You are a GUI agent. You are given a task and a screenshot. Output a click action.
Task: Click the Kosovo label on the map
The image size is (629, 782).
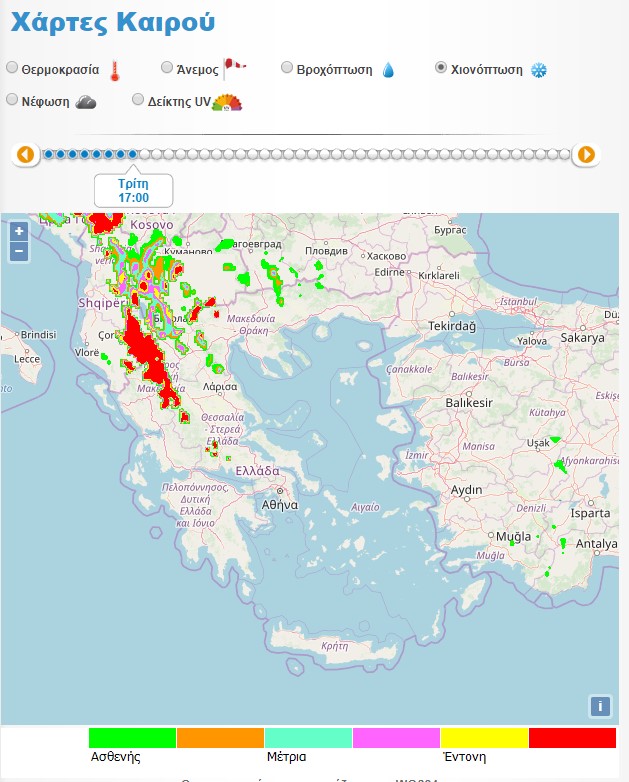click(x=152, y=225)
